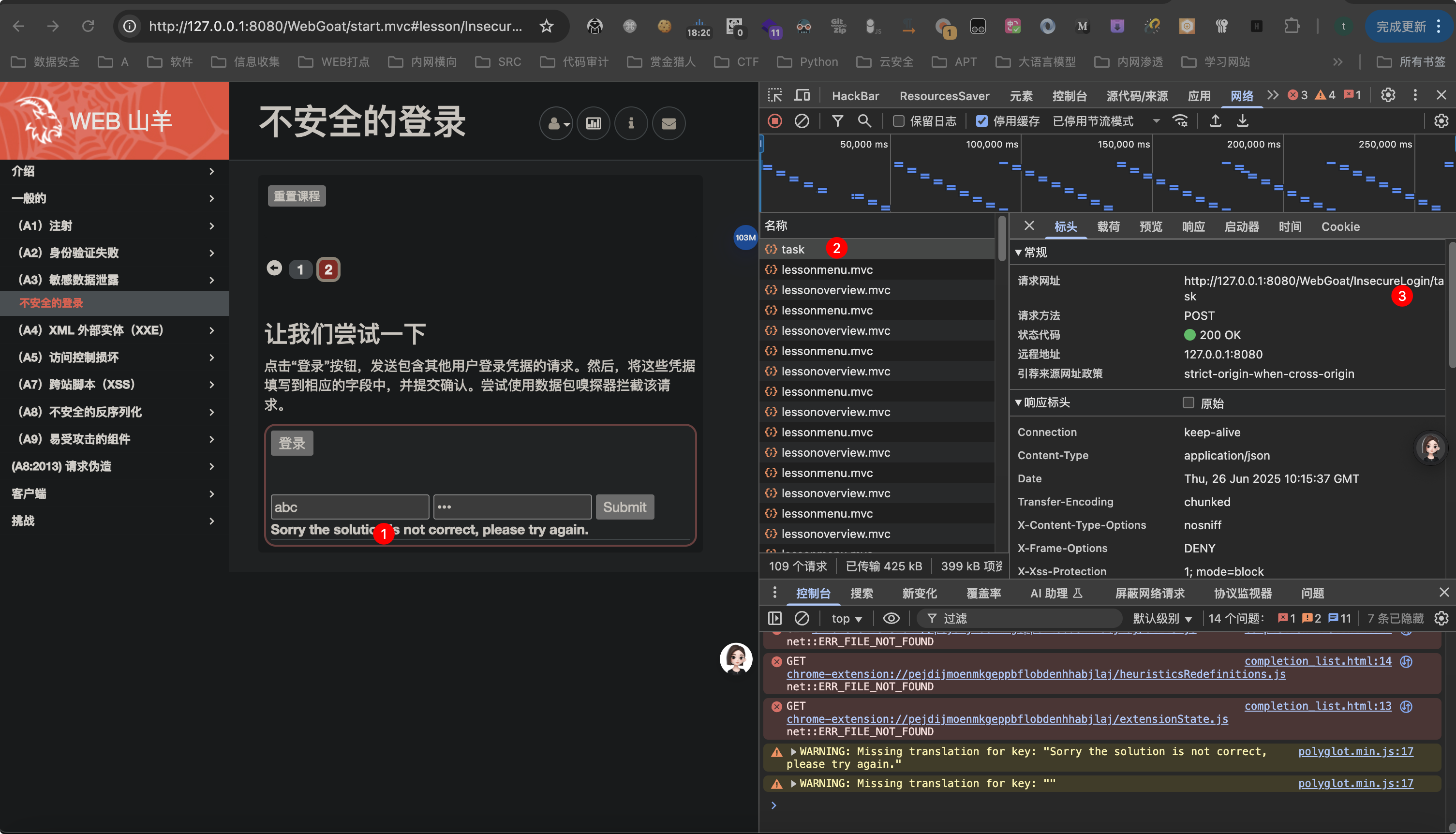The height and width of the screenshot is (834, 1456).
Task: Show more DevTools tabs chevron
Action: click(x=1273, y=95)
